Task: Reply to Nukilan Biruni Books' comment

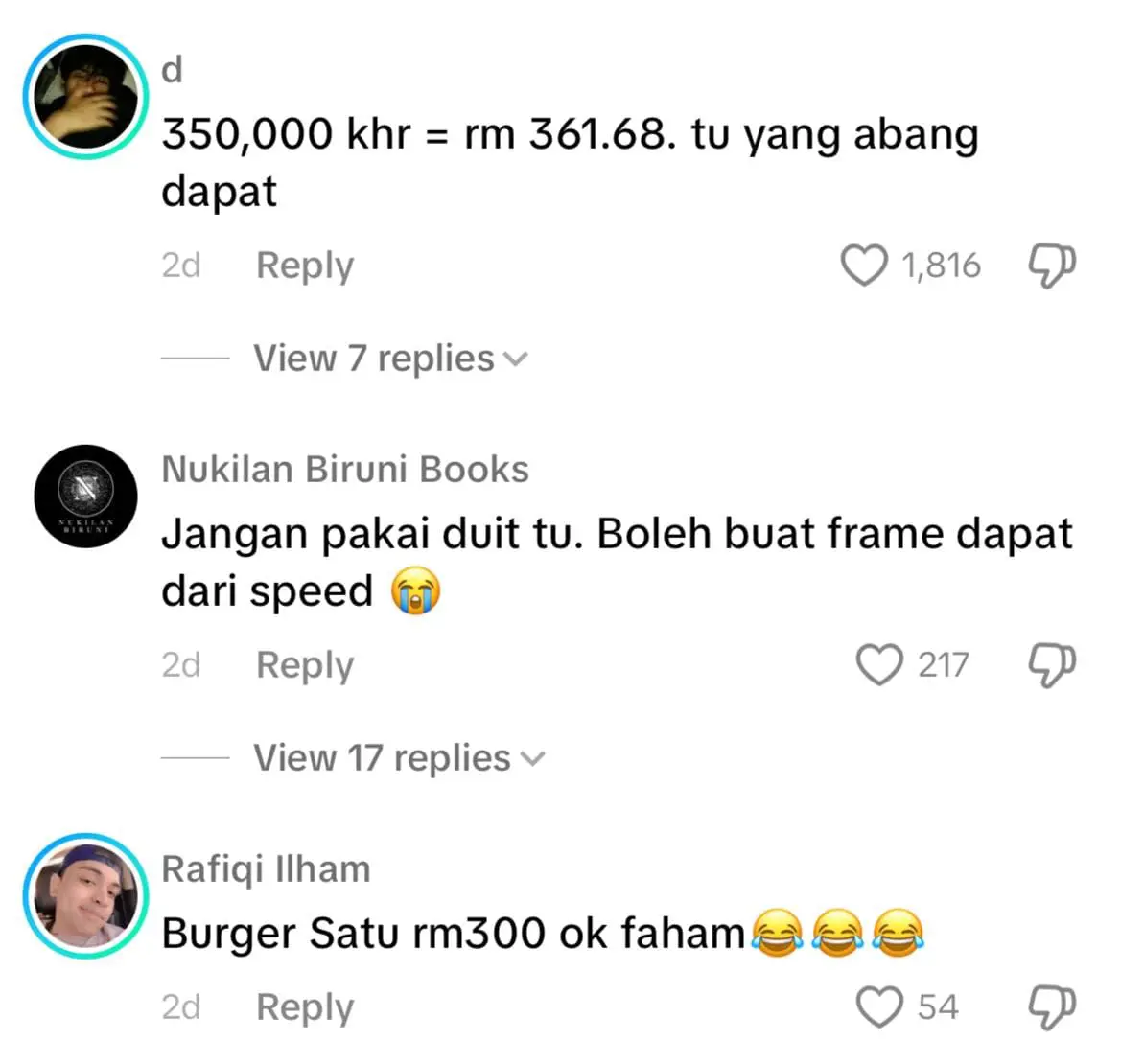Action: [x=305, y=666]
